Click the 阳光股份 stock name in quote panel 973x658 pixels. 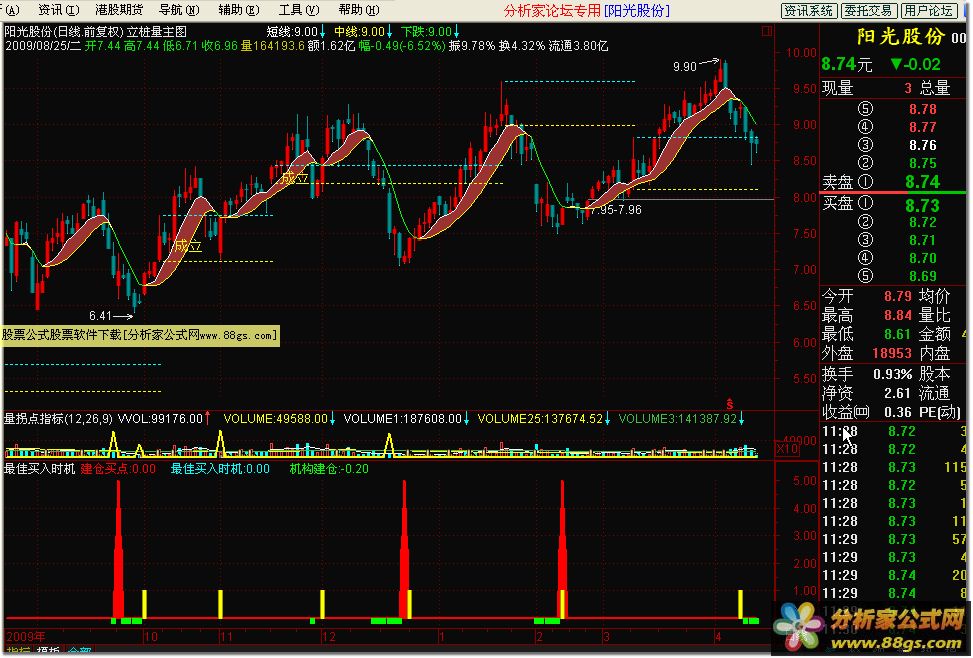pos(901,37)
